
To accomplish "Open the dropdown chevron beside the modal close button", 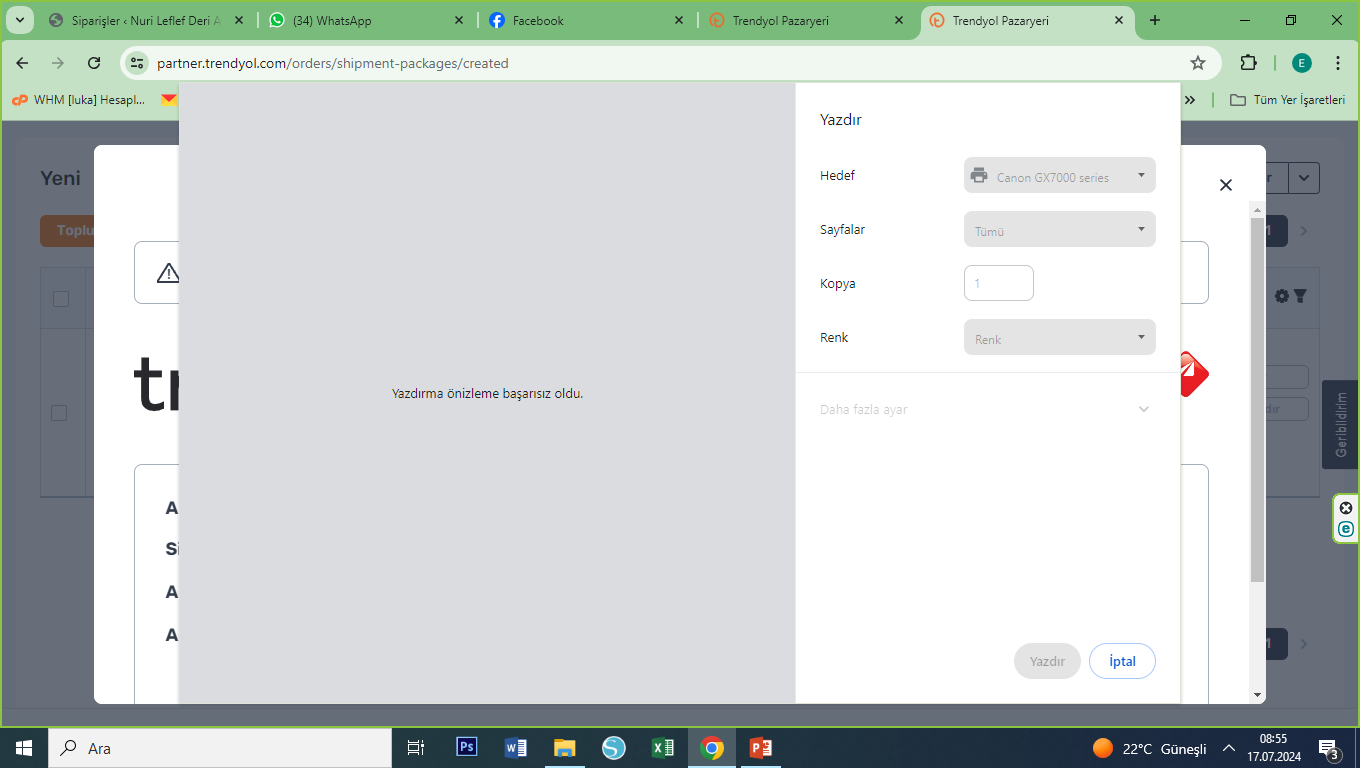I will pyautogui.click(x=1303, y=178).
